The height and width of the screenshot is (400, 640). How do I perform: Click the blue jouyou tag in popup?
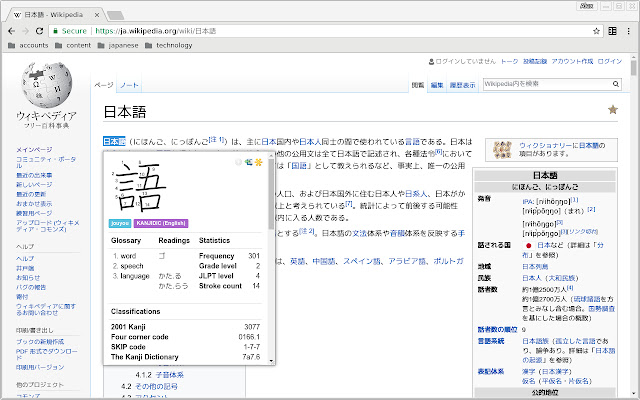click(x=119, y=222)
